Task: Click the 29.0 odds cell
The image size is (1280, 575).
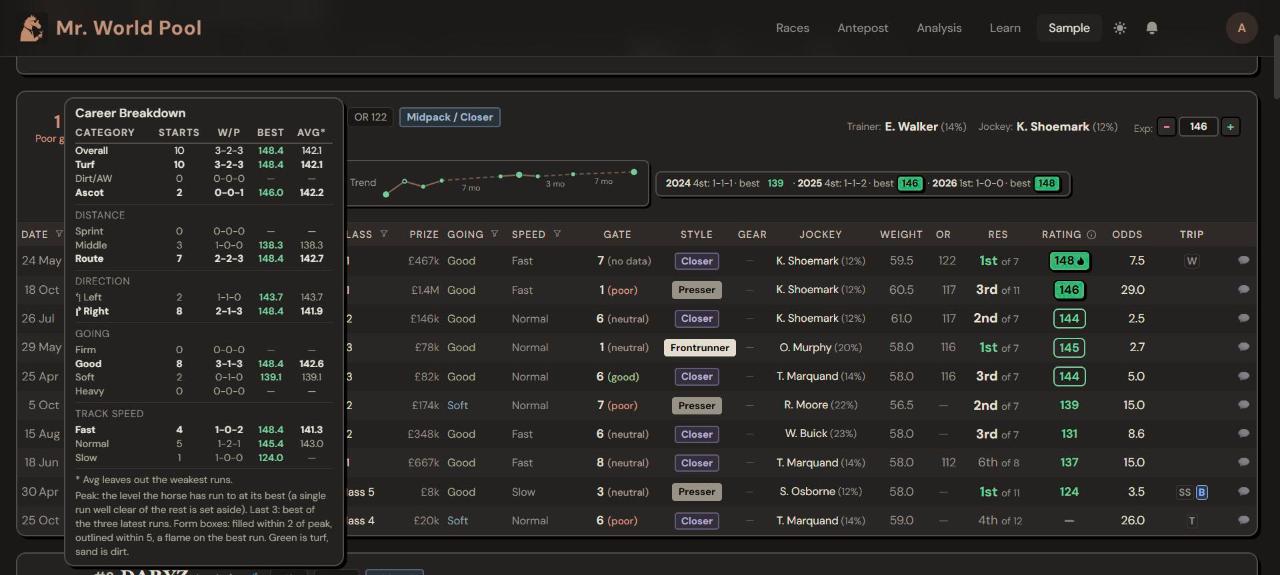Action: pos(1132,289)
